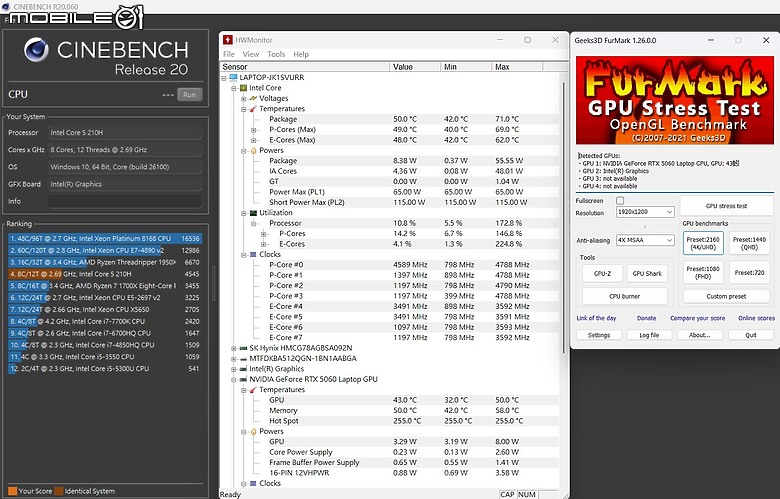
Task: Expand the MTFDKBA512QGN-1BN1AABGA drive node
Action: (234, 359)
